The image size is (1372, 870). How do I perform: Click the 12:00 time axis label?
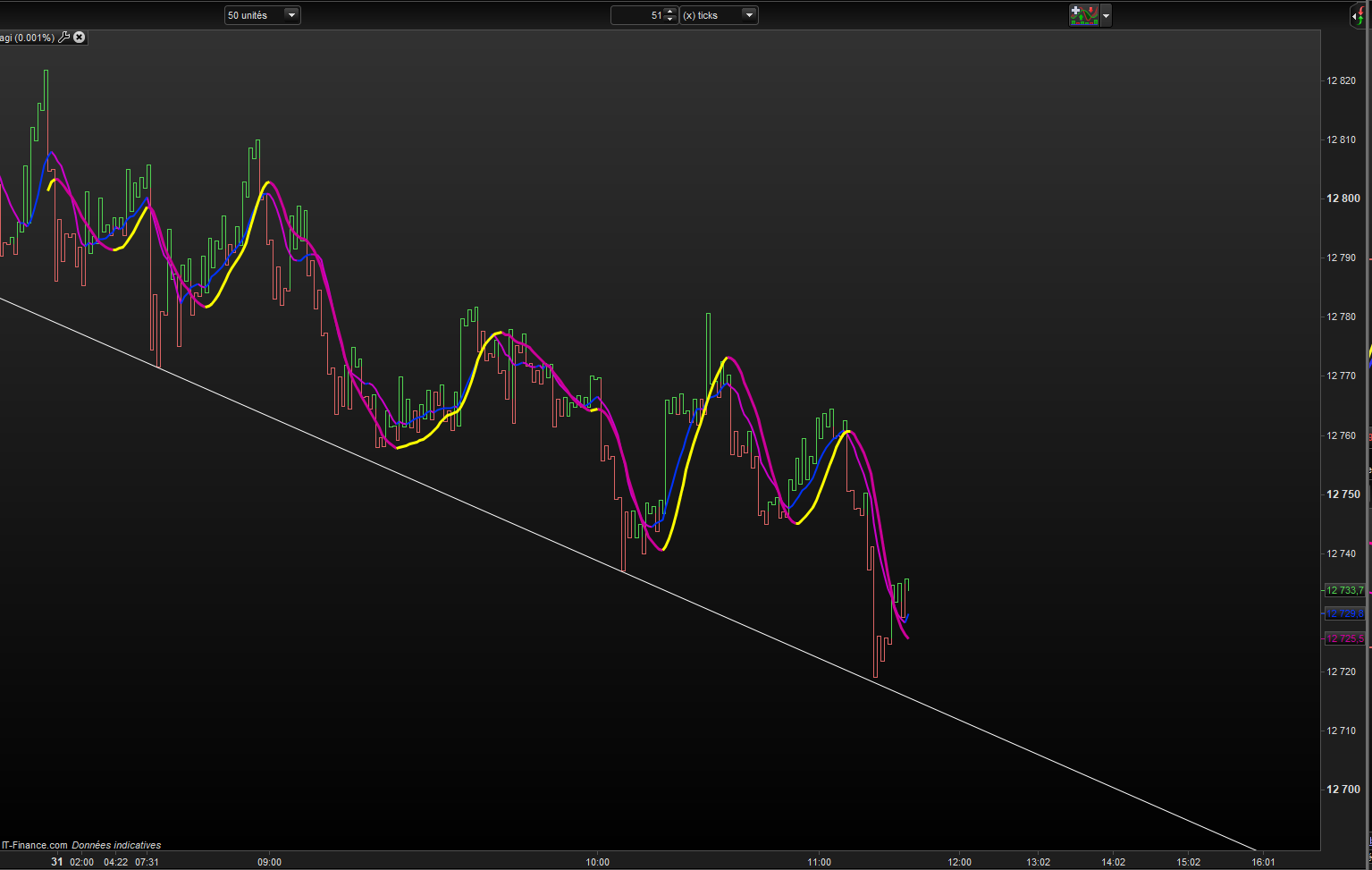[959, 862]
